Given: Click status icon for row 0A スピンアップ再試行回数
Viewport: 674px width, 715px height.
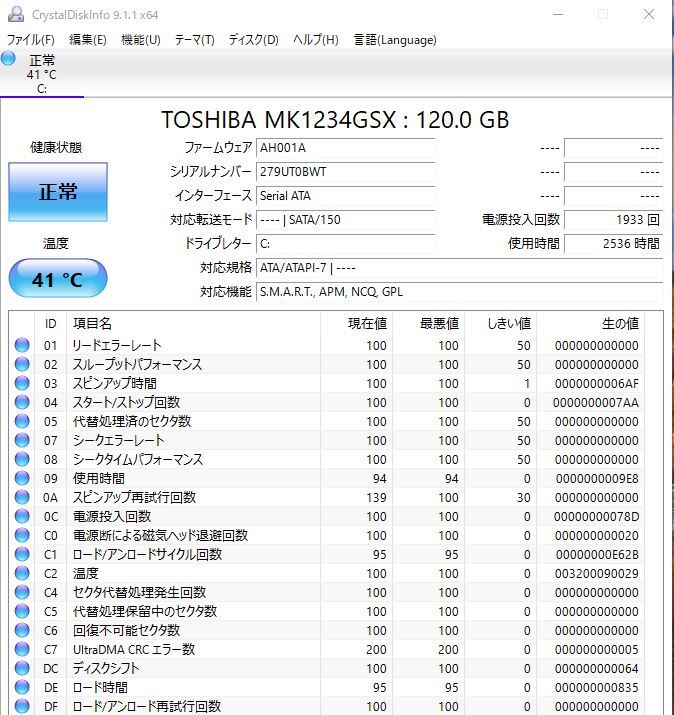Looking at the screenshot, I should tap(22, 497).
